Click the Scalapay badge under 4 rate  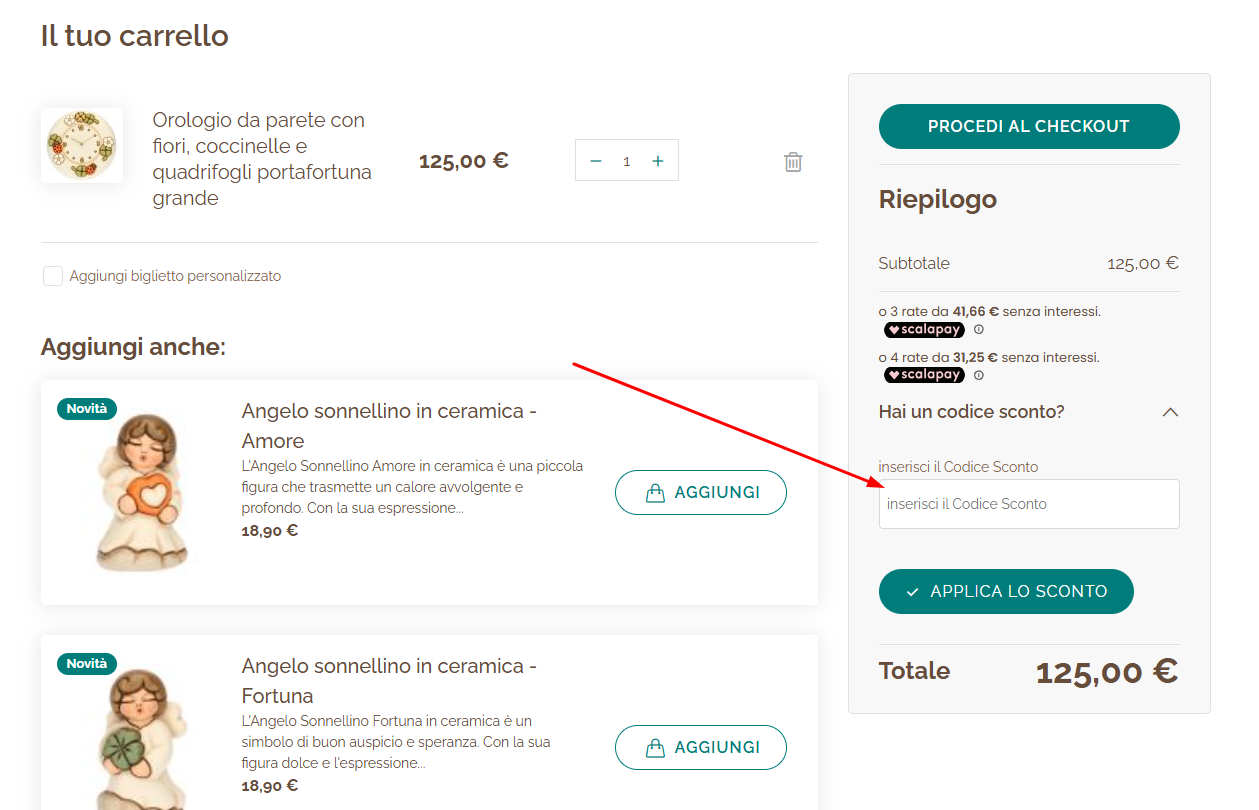coord(924,375)
